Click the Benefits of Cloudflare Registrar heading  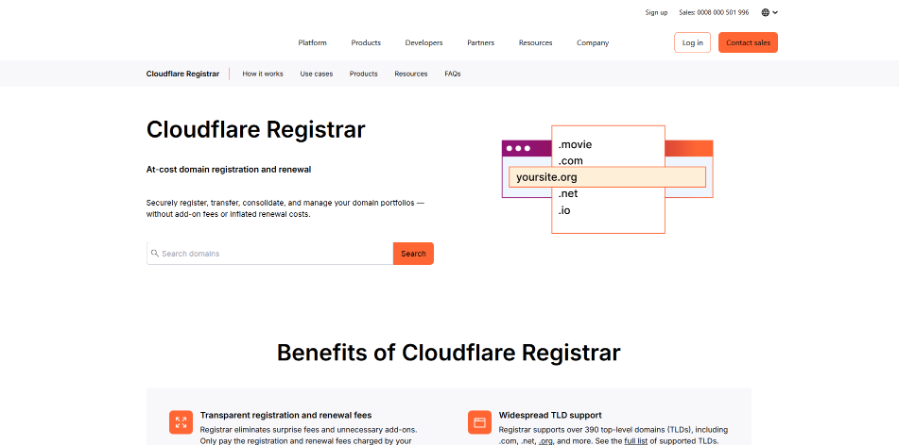[x=448, y=352]
